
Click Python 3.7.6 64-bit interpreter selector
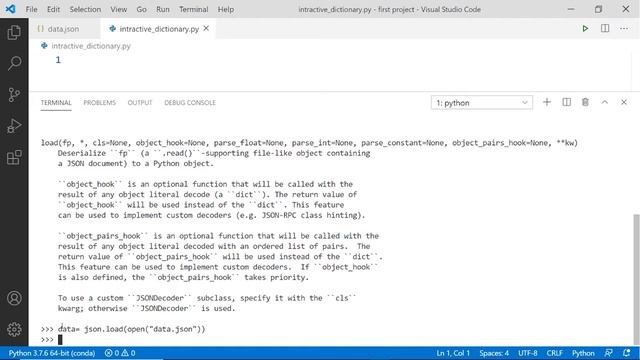click(x=52, y=353)
